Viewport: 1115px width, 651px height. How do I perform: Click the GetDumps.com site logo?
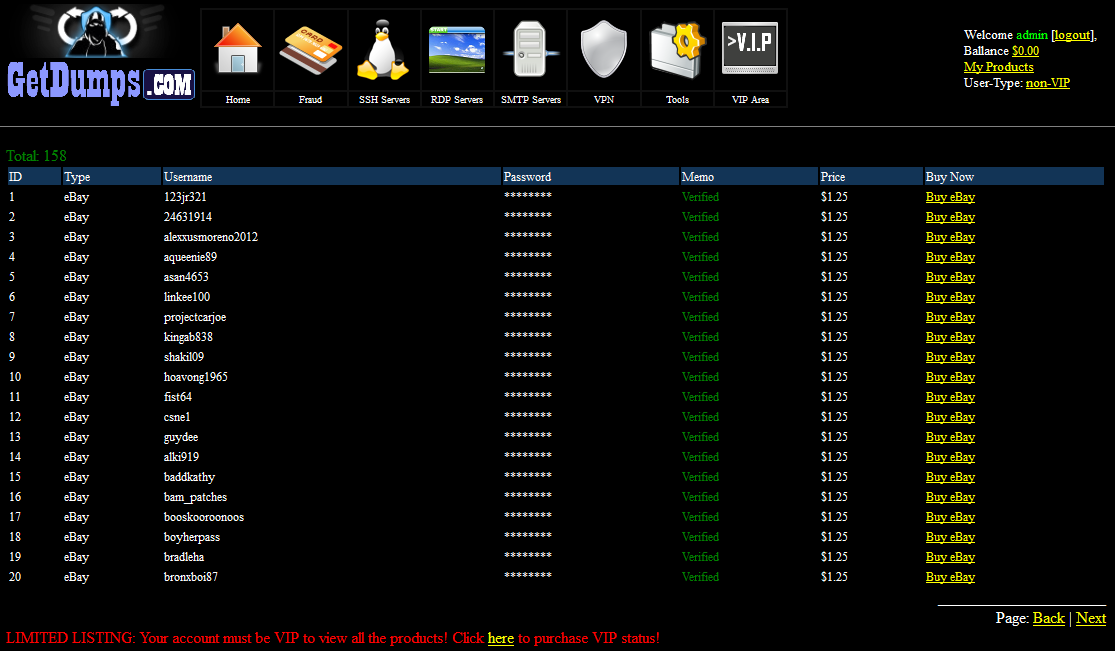(x=100, y=55)
